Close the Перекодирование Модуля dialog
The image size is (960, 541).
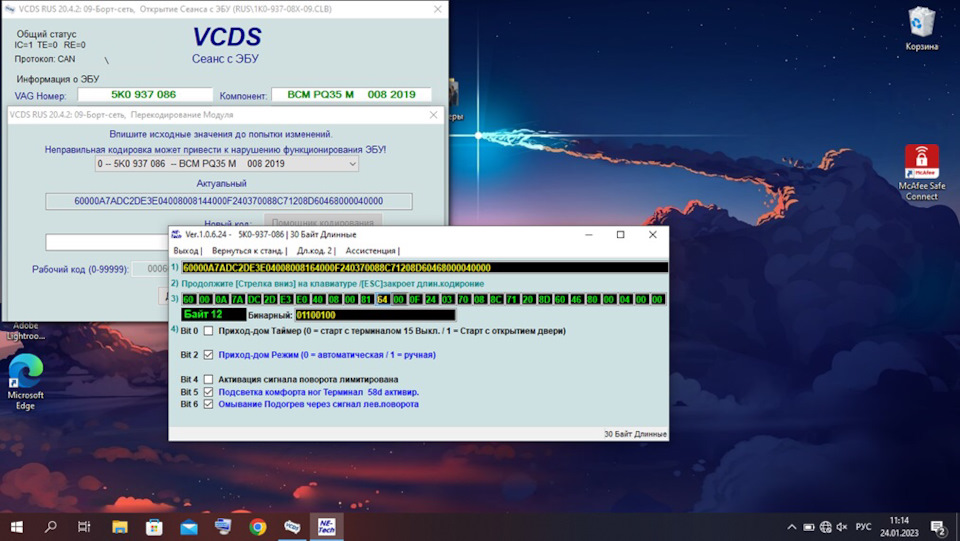pyautogui.click(x=433, y=115)
